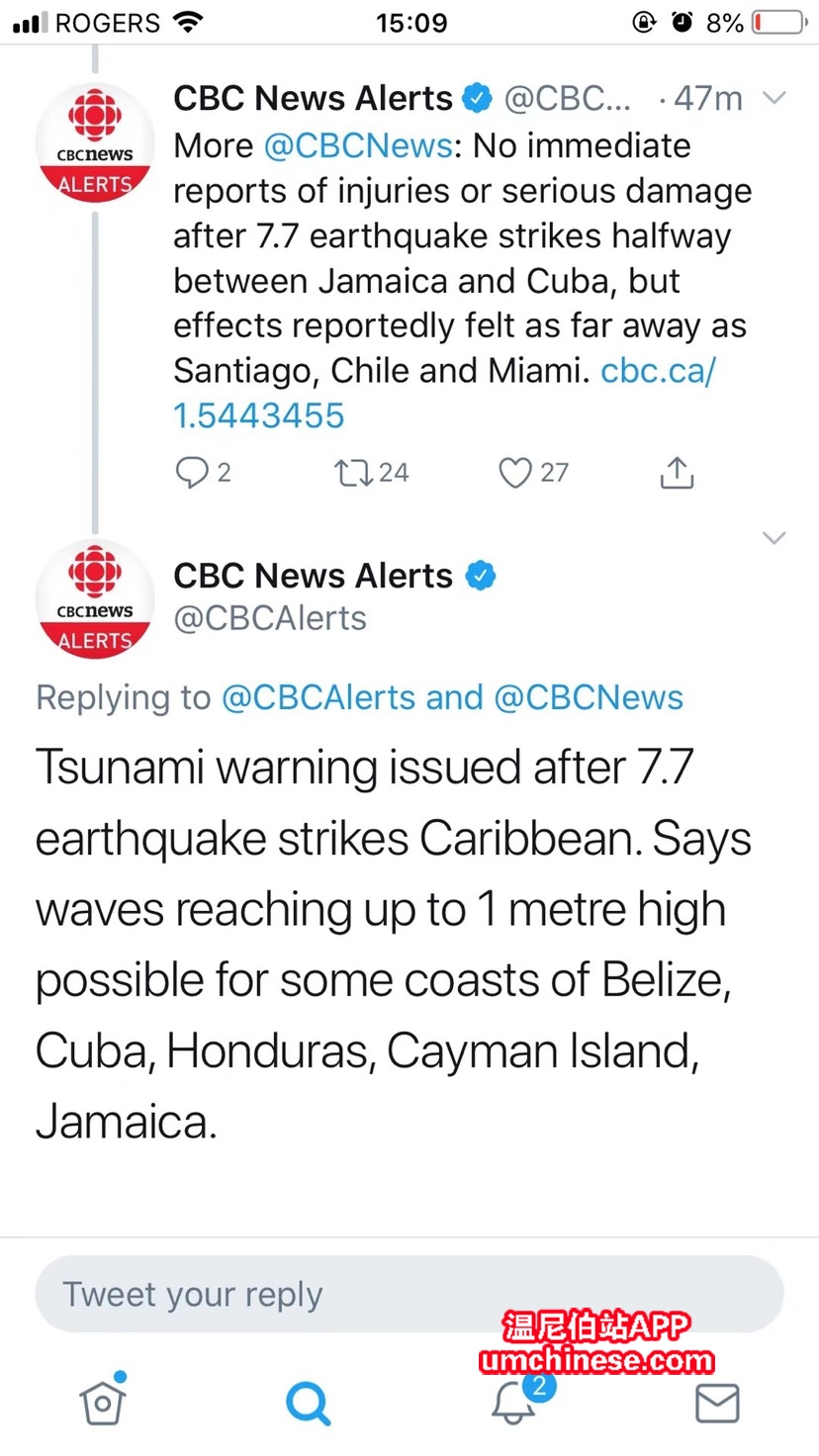Open the @CBCNews mention in first tweet
Screen dimensions: 819x1456
pos(358,145)
